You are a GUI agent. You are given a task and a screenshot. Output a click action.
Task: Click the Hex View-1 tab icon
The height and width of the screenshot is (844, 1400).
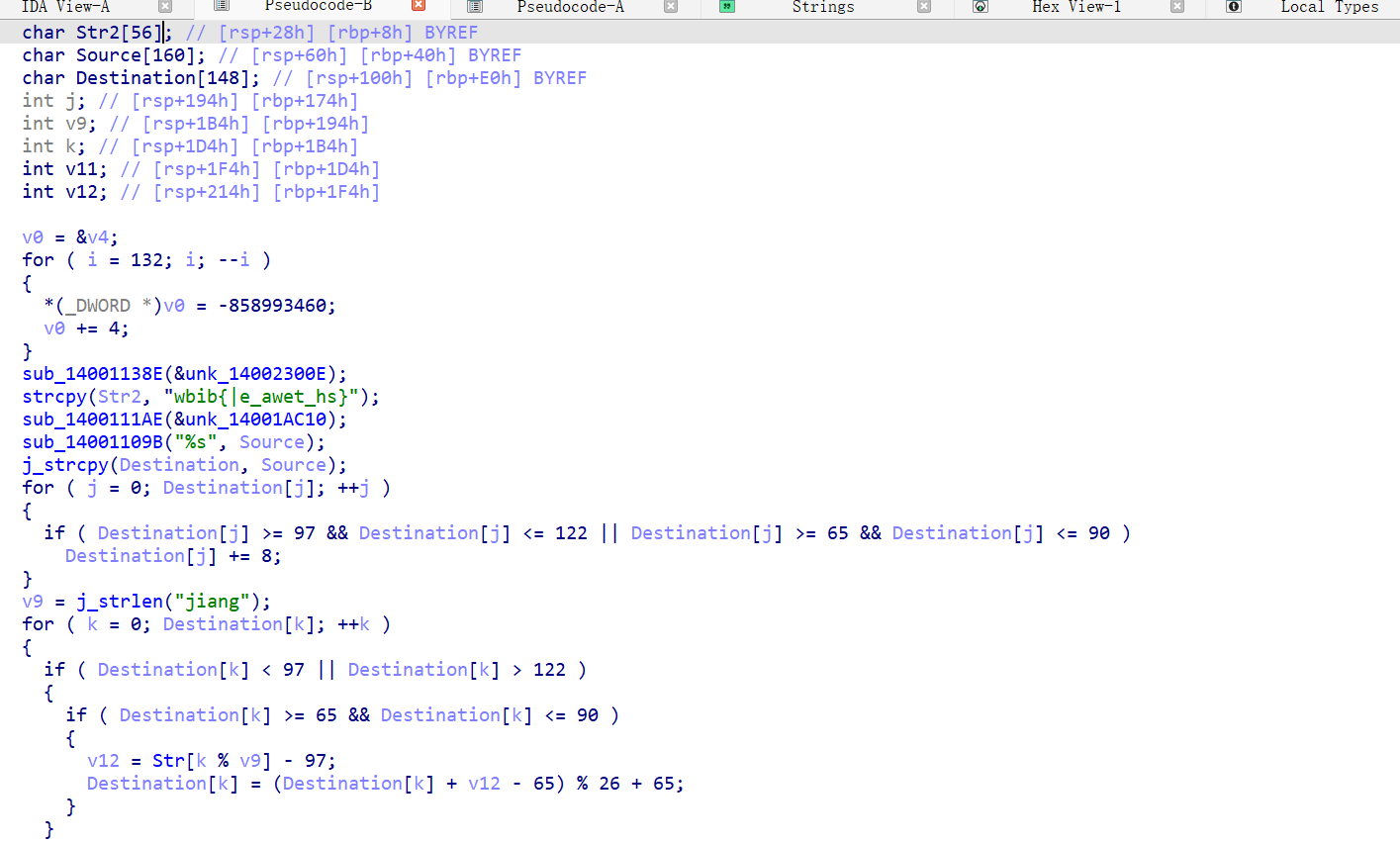(x=980, y=7)
